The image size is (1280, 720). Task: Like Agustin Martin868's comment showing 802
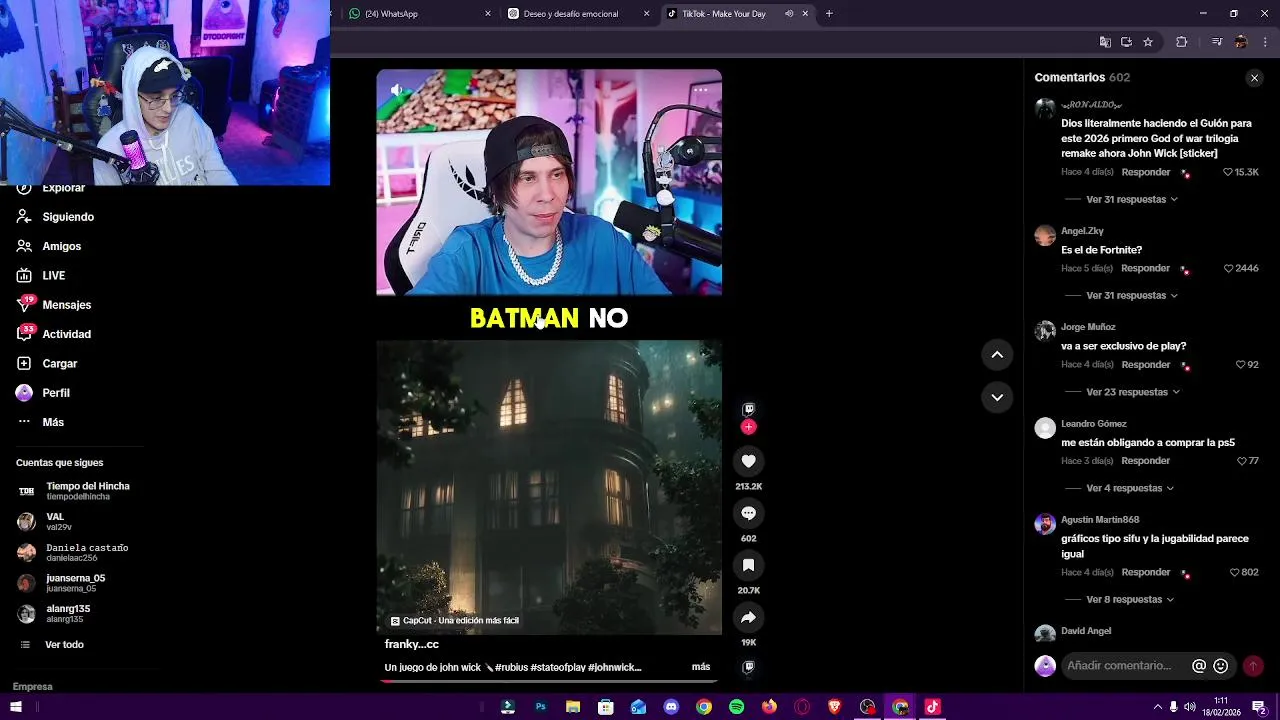(1235, 572)
